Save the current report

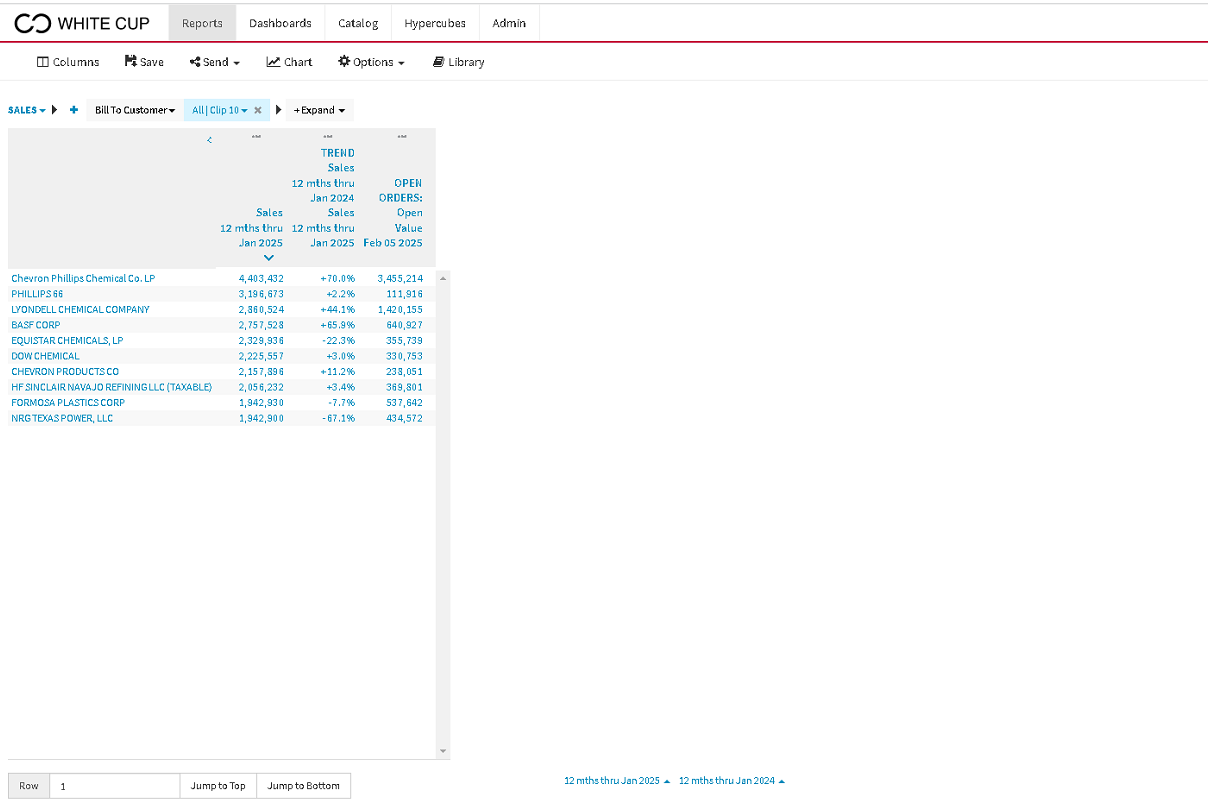click(x=144, y=62)
